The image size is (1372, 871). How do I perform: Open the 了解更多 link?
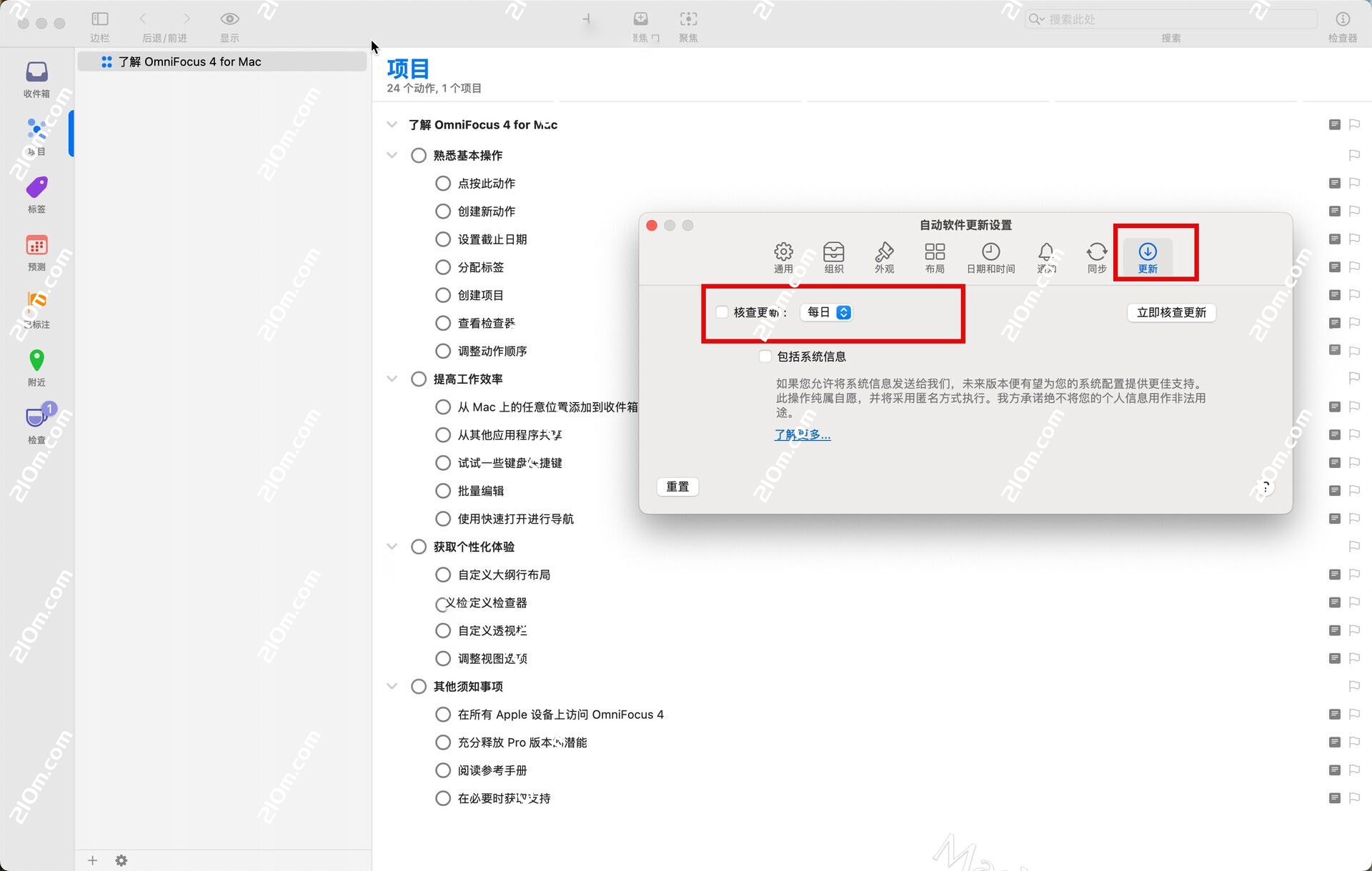(802, 435)
